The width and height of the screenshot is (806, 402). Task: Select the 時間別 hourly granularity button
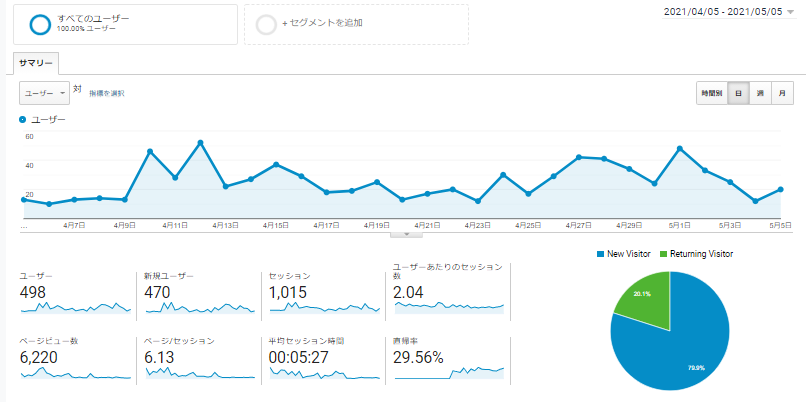click(x=712, y=93)
